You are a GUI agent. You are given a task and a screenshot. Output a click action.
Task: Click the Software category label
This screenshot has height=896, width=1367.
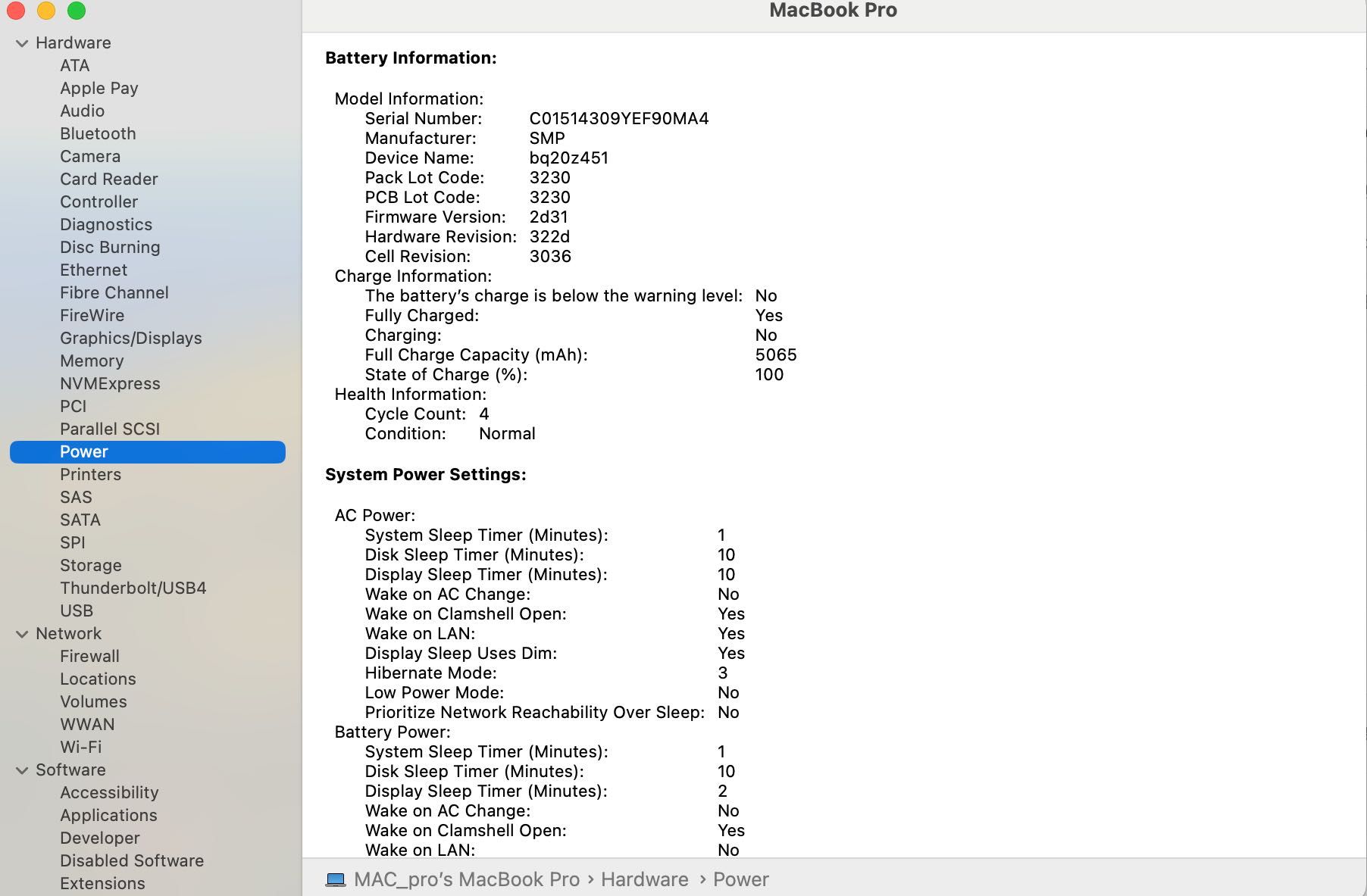click(70, 770)
